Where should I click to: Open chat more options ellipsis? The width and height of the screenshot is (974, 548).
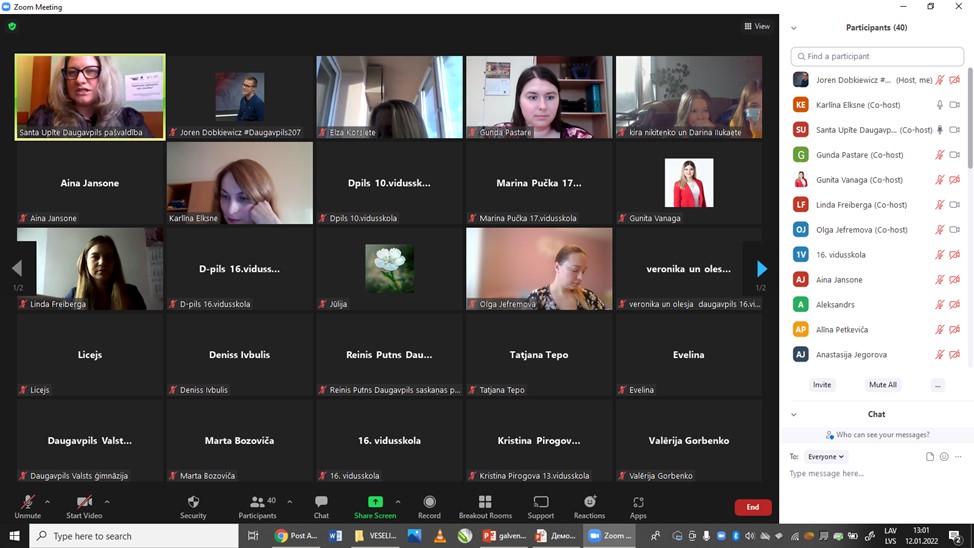click(958, 457)
